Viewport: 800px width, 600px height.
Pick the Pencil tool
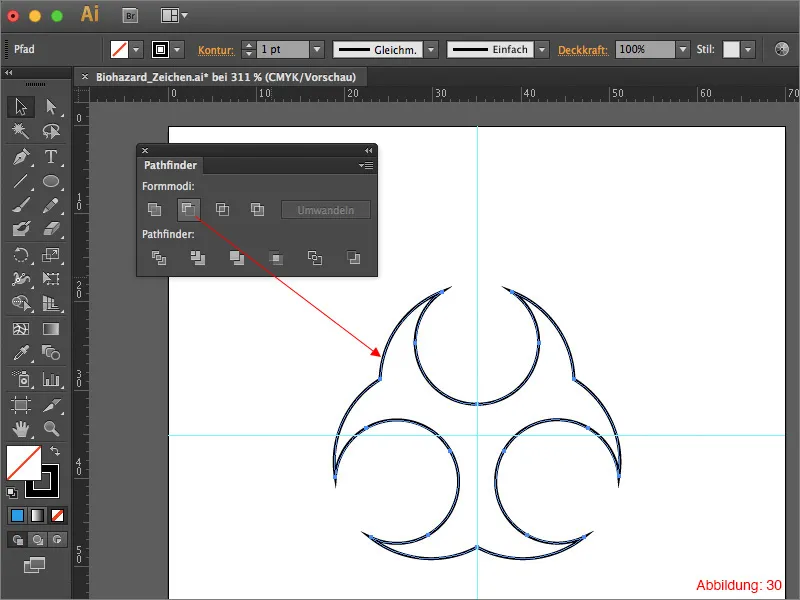[x=51, y=205]
